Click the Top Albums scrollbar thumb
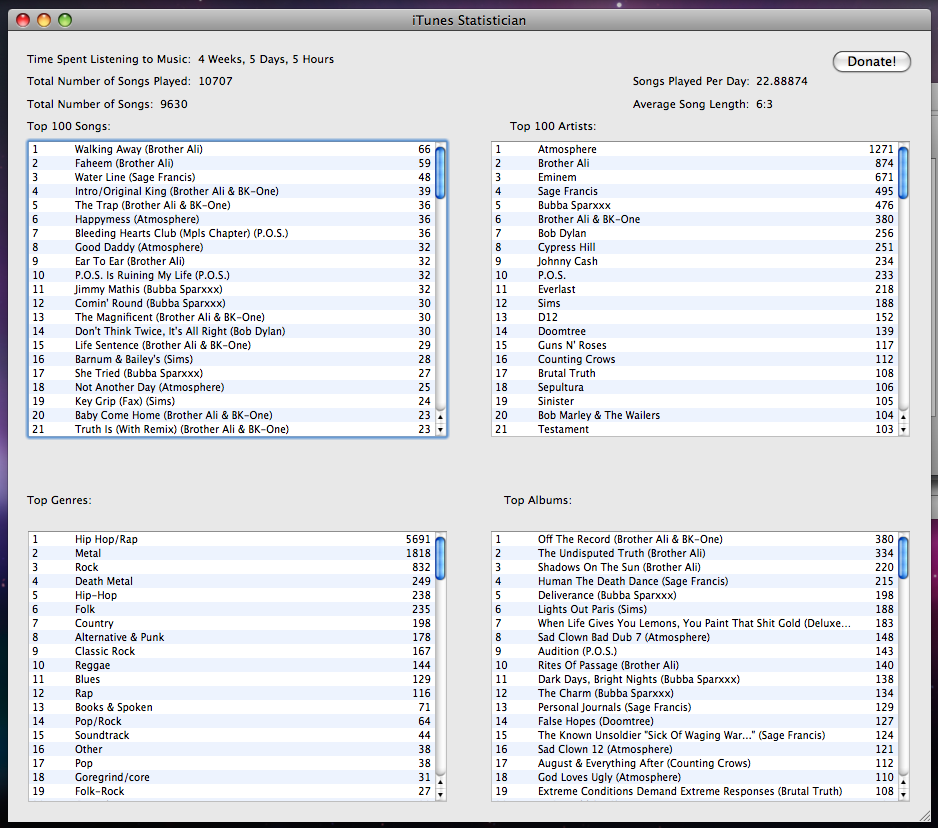938x828 pixels. point(903,557)
